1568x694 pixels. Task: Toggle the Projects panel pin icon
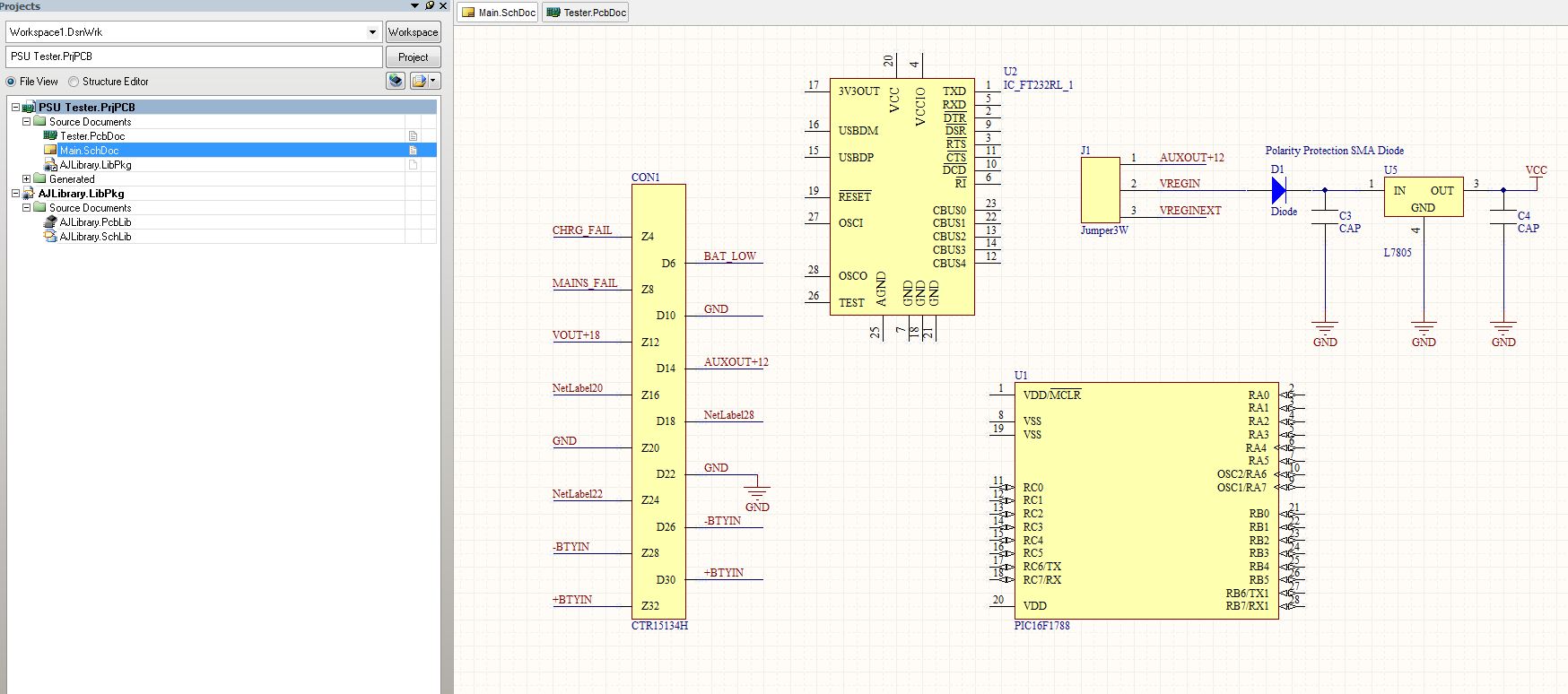[x=430, y=5]
